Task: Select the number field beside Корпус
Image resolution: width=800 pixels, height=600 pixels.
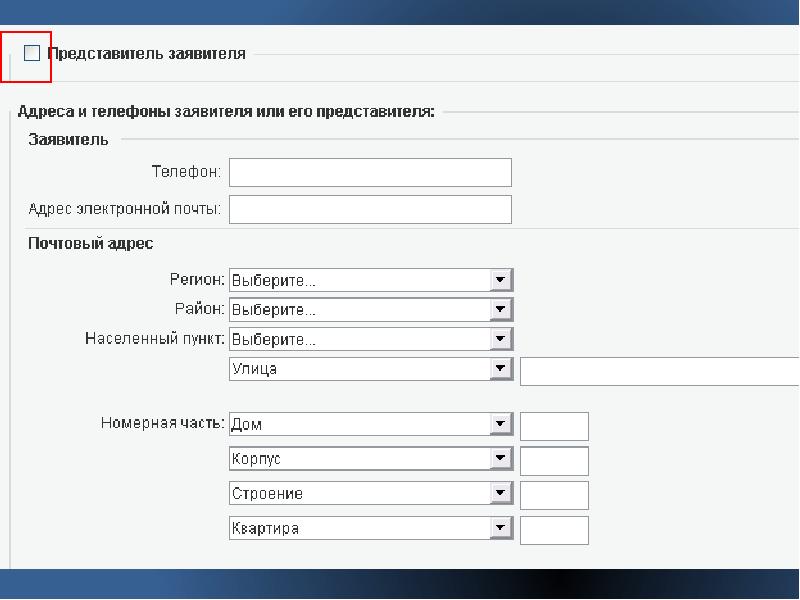Action: point(555,461)
